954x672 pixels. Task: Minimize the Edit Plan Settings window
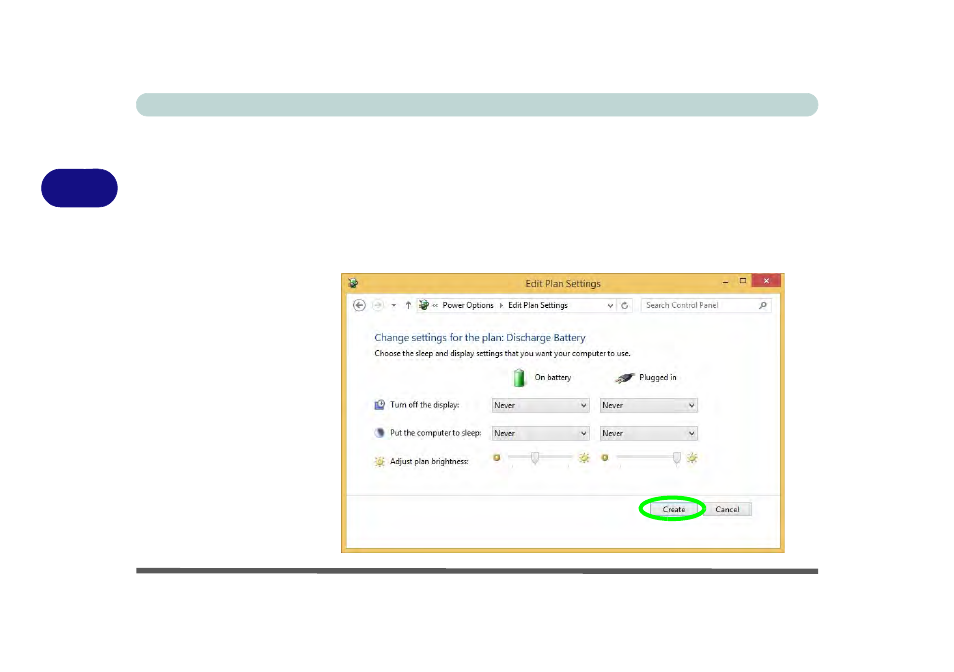pos(725,282)
